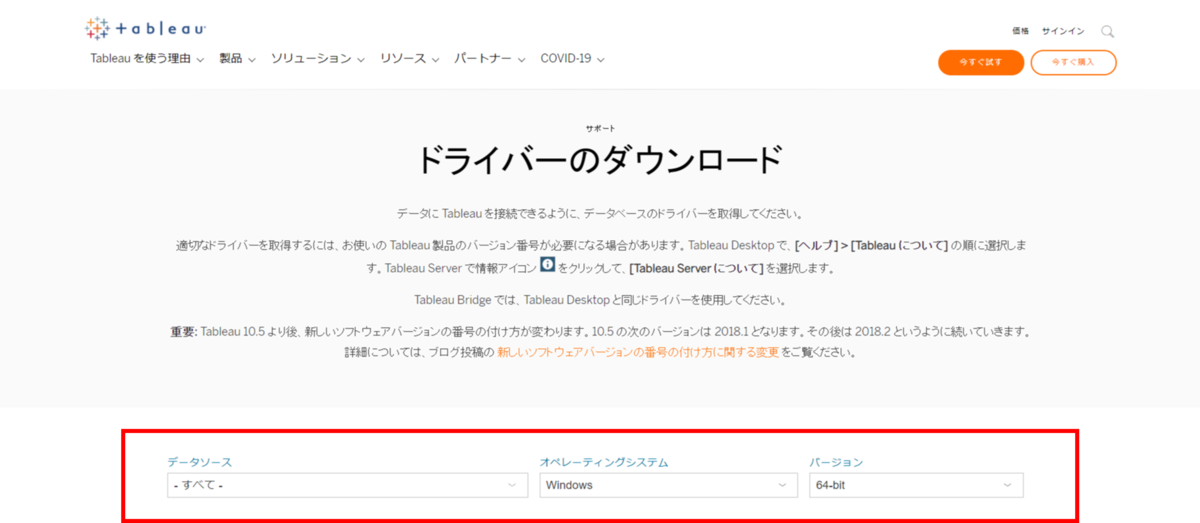Image resolution: width=1200 pixels, height=523 pixels.
Task: Open the 'Tableau を使う理由' menu
Action: tap(147, 59)
